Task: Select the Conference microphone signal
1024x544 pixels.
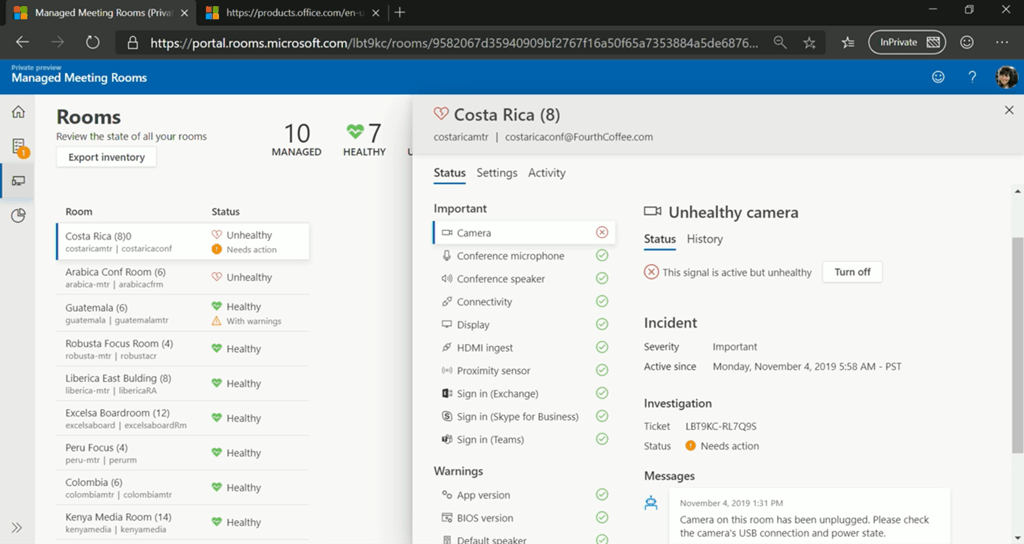Action: [510, 256]
